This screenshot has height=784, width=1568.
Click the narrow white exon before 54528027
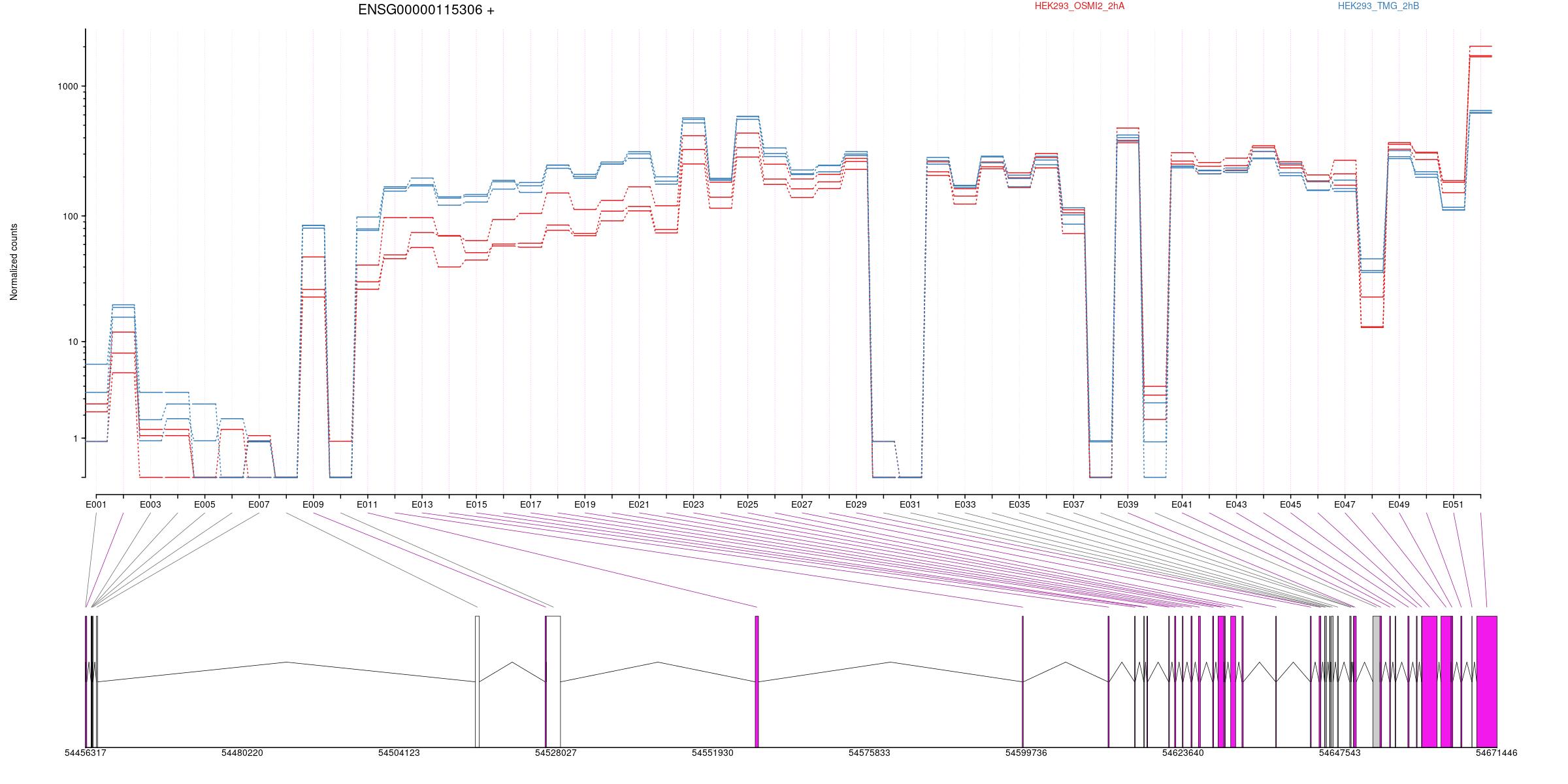[x=477, y=681]
